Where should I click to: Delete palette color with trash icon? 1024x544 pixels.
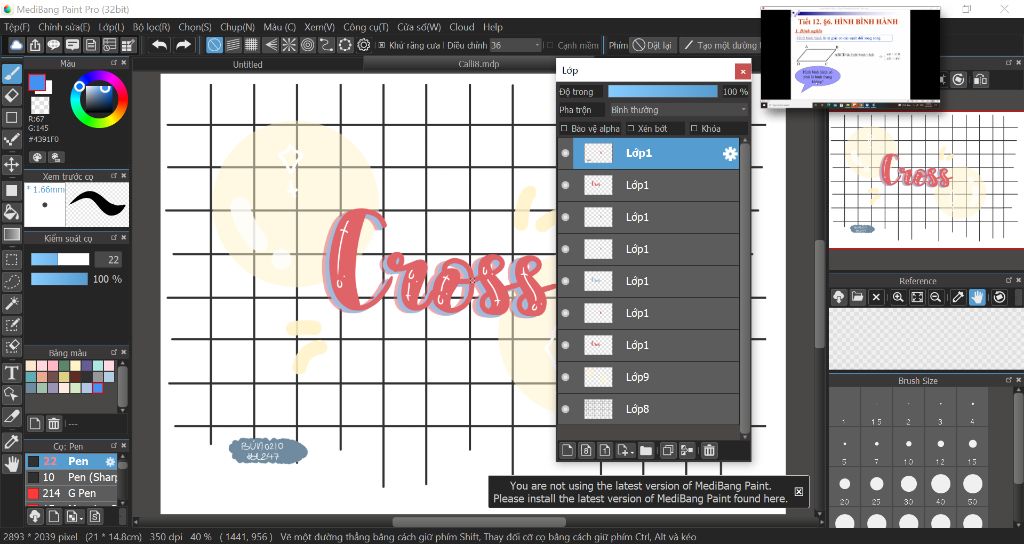coord(54,423)
